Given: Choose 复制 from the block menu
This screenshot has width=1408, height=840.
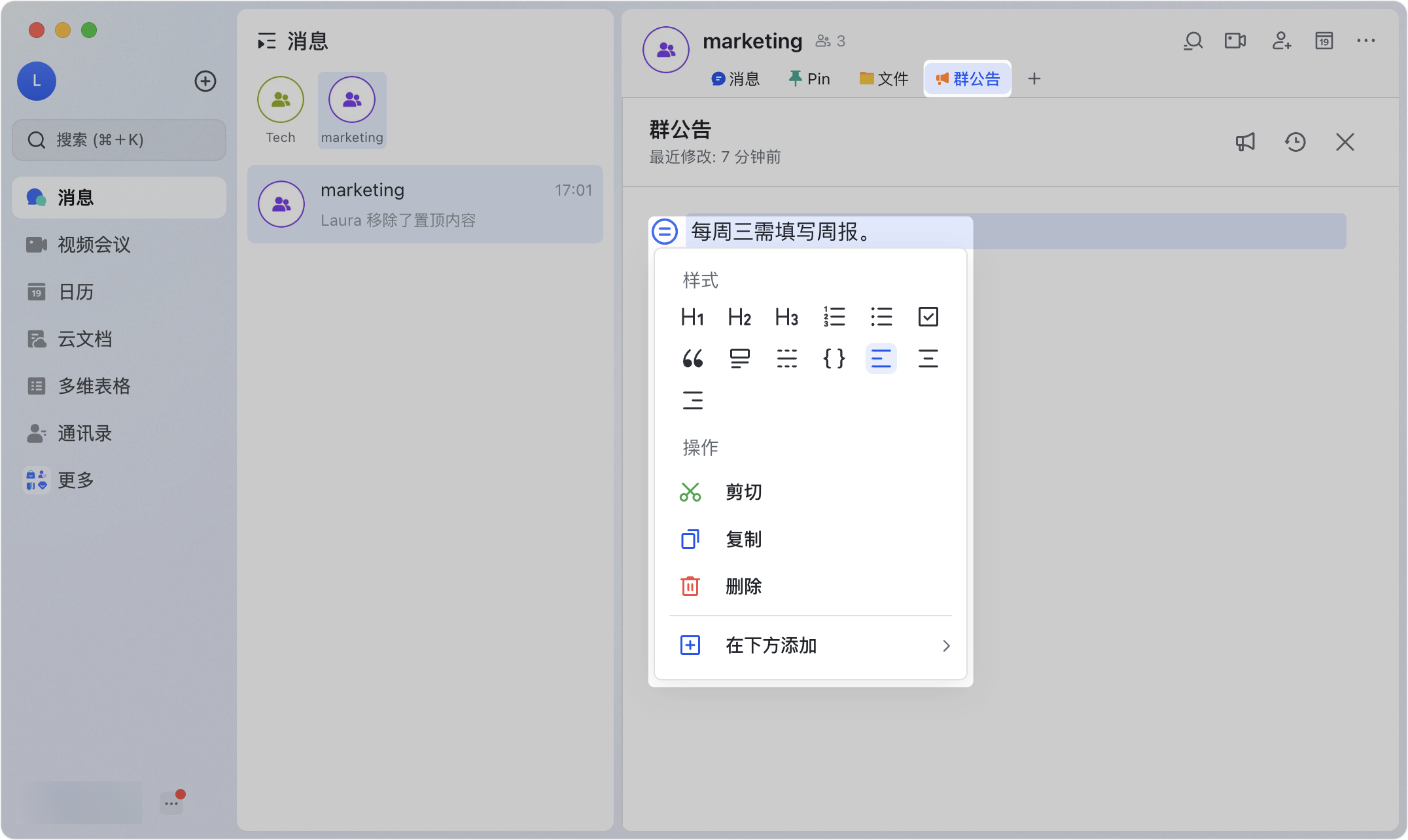Looking at the screenshot, I should pyautogui.click(x=810, y=539).
